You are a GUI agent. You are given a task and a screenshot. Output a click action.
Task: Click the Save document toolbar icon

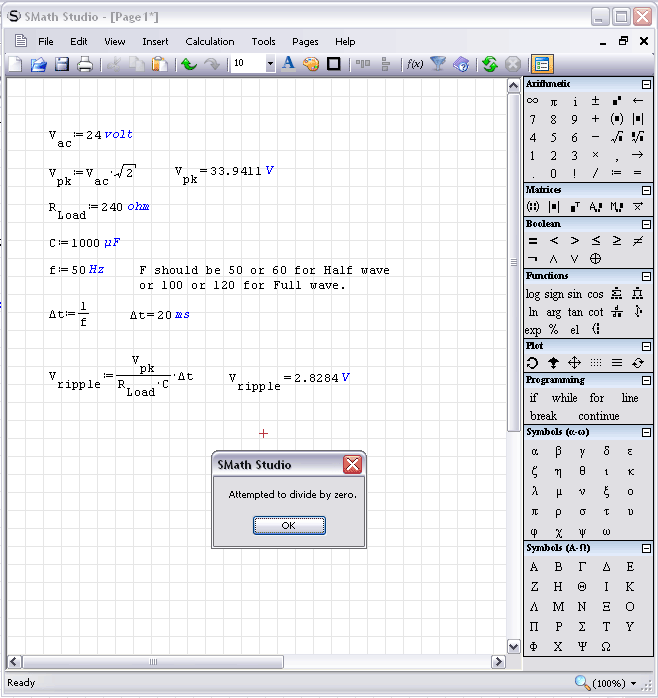[x=62, y=64]
